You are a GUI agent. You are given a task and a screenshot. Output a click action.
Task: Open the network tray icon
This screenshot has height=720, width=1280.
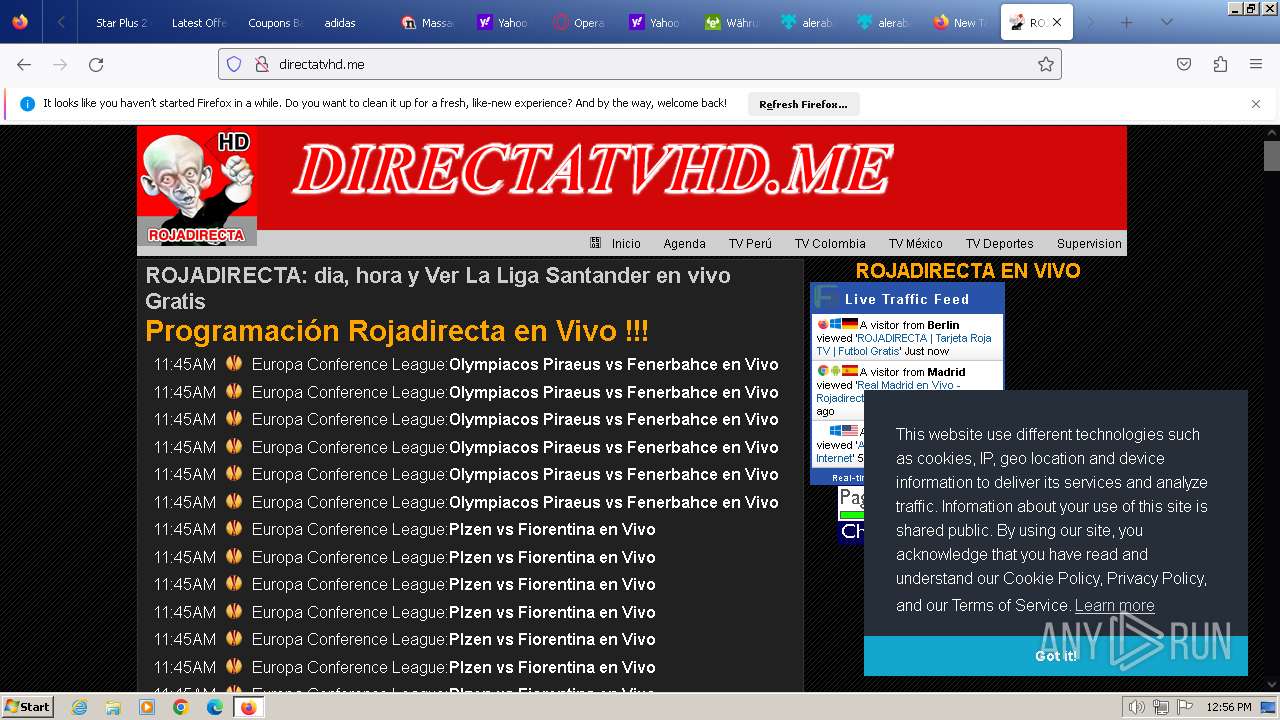pos(1161,707)
